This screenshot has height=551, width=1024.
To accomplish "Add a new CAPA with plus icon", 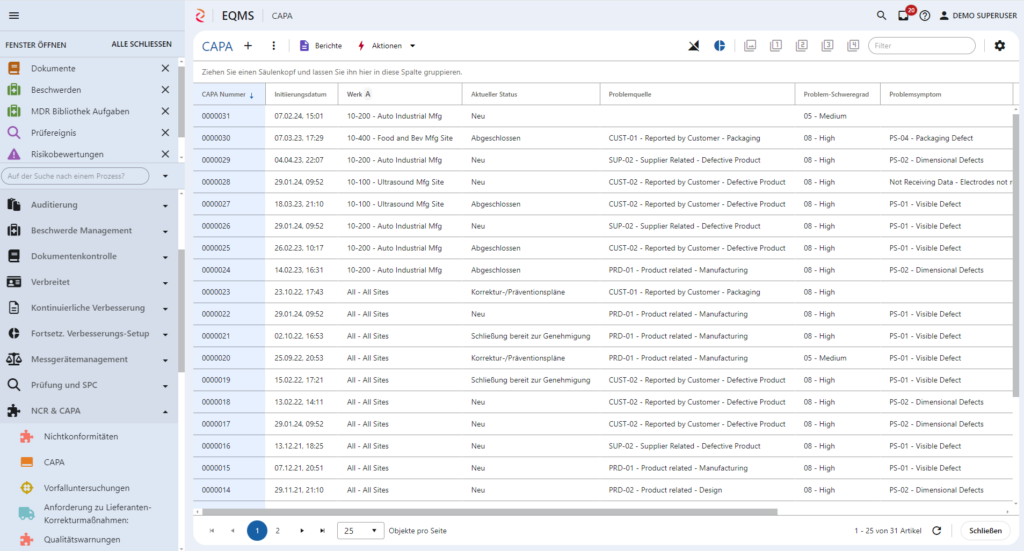I will click(x=248, y=46).
